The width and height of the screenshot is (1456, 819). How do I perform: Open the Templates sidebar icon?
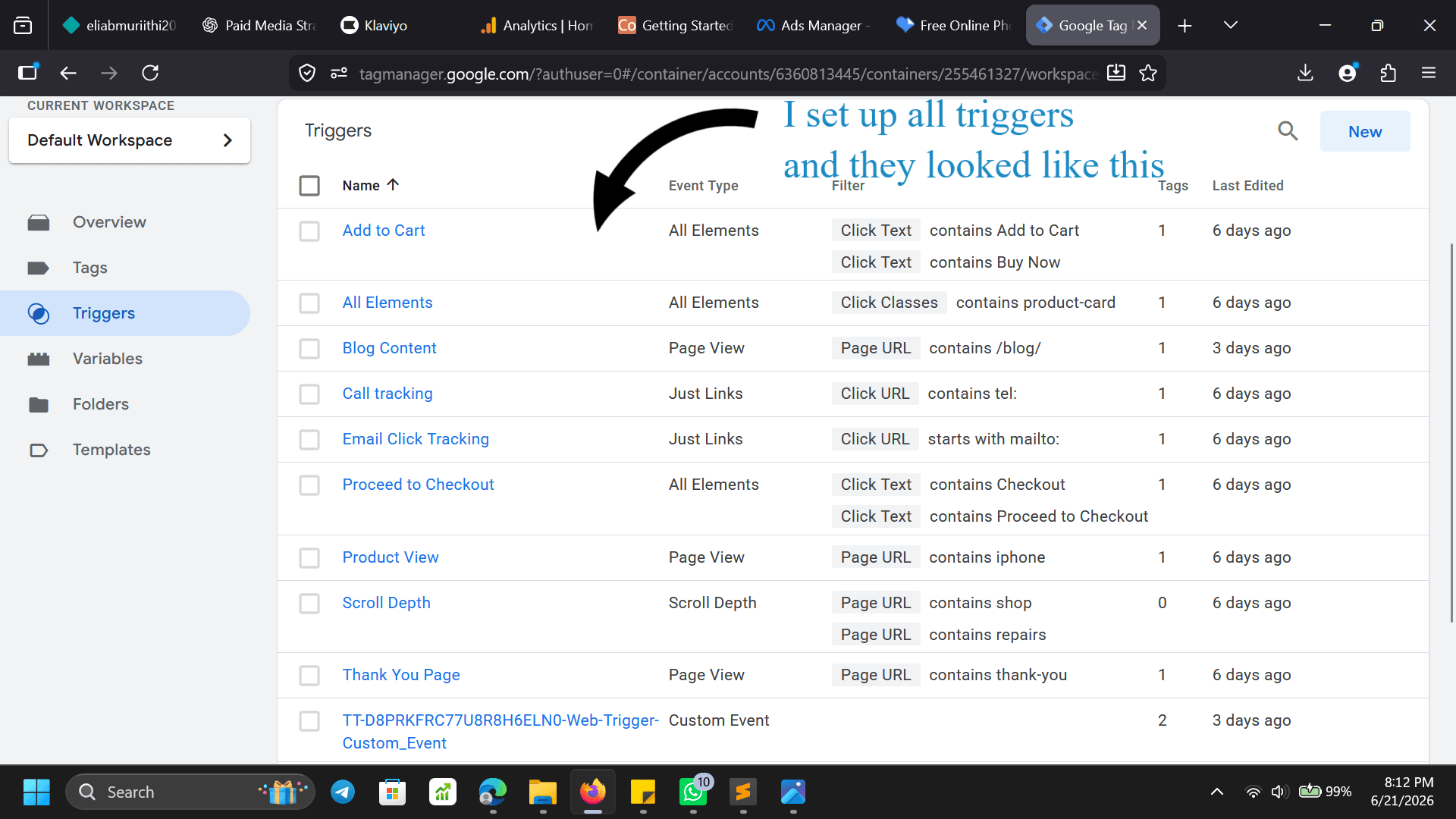(39, 450)
